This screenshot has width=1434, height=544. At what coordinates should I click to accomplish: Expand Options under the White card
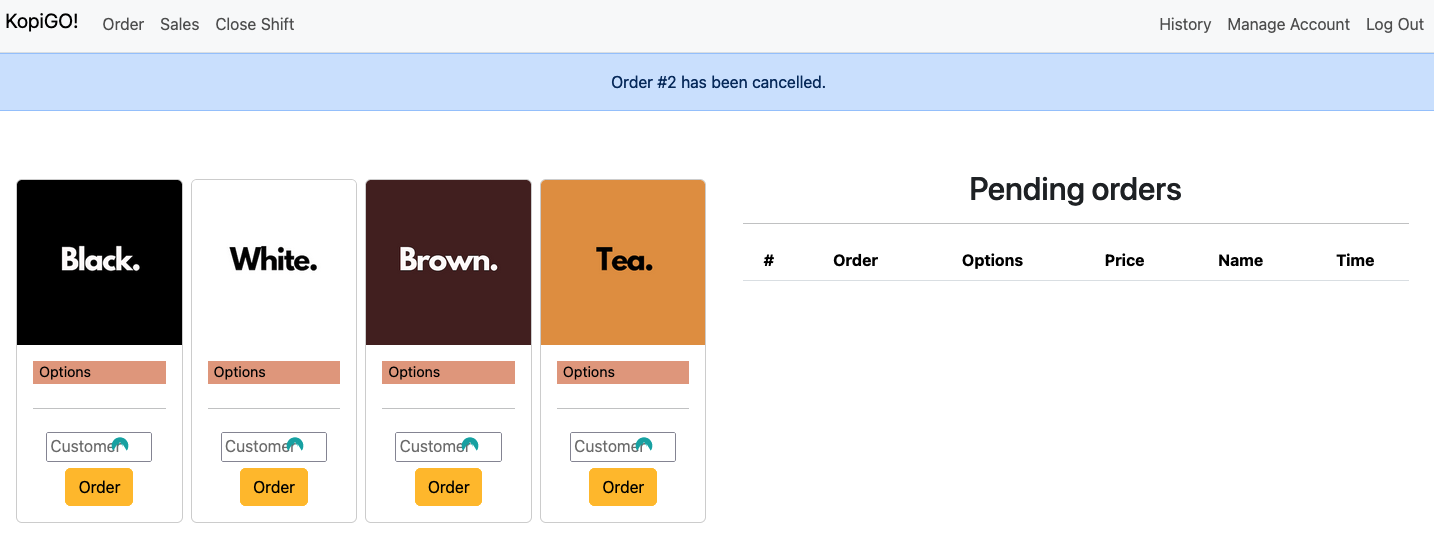[274, 372]
